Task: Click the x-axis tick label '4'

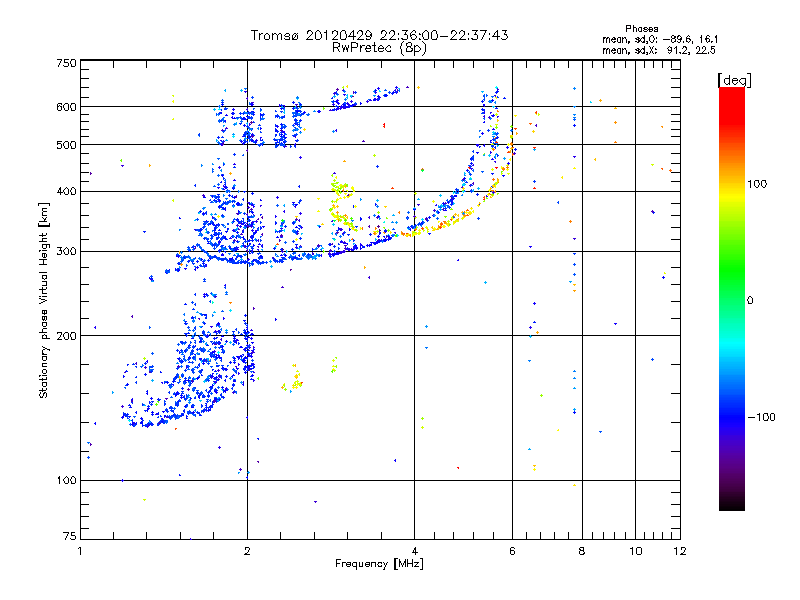Action: (414, 551)
